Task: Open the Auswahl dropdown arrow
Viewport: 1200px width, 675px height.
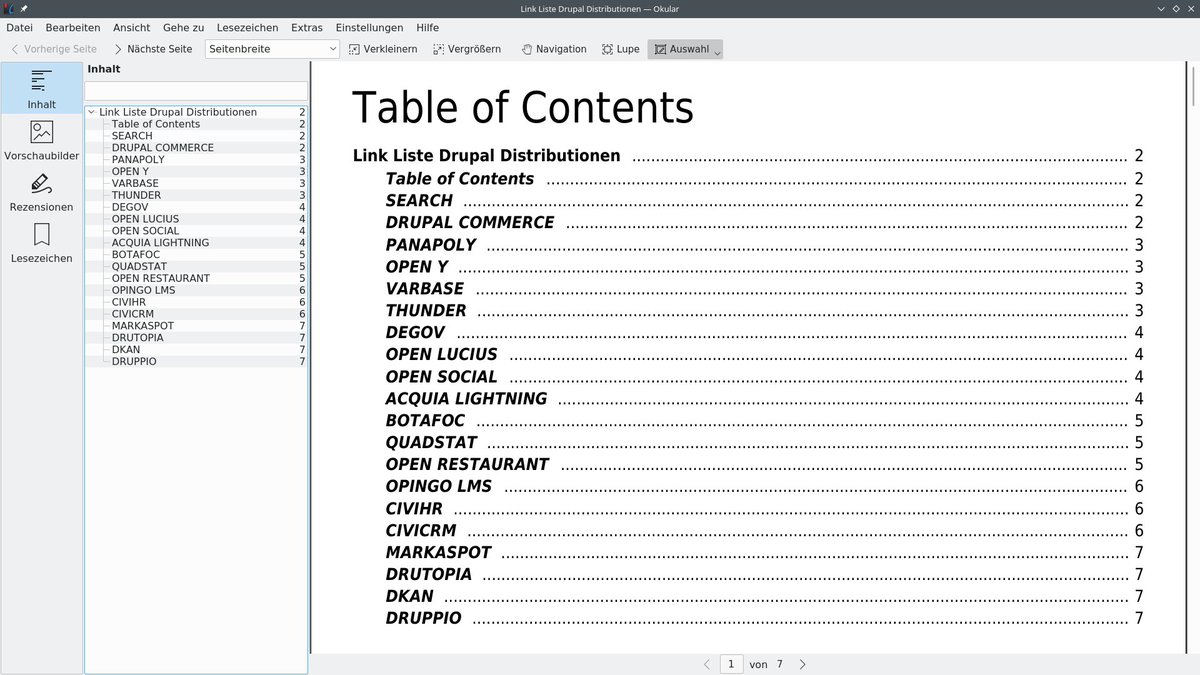Action: tap(716, 48)
